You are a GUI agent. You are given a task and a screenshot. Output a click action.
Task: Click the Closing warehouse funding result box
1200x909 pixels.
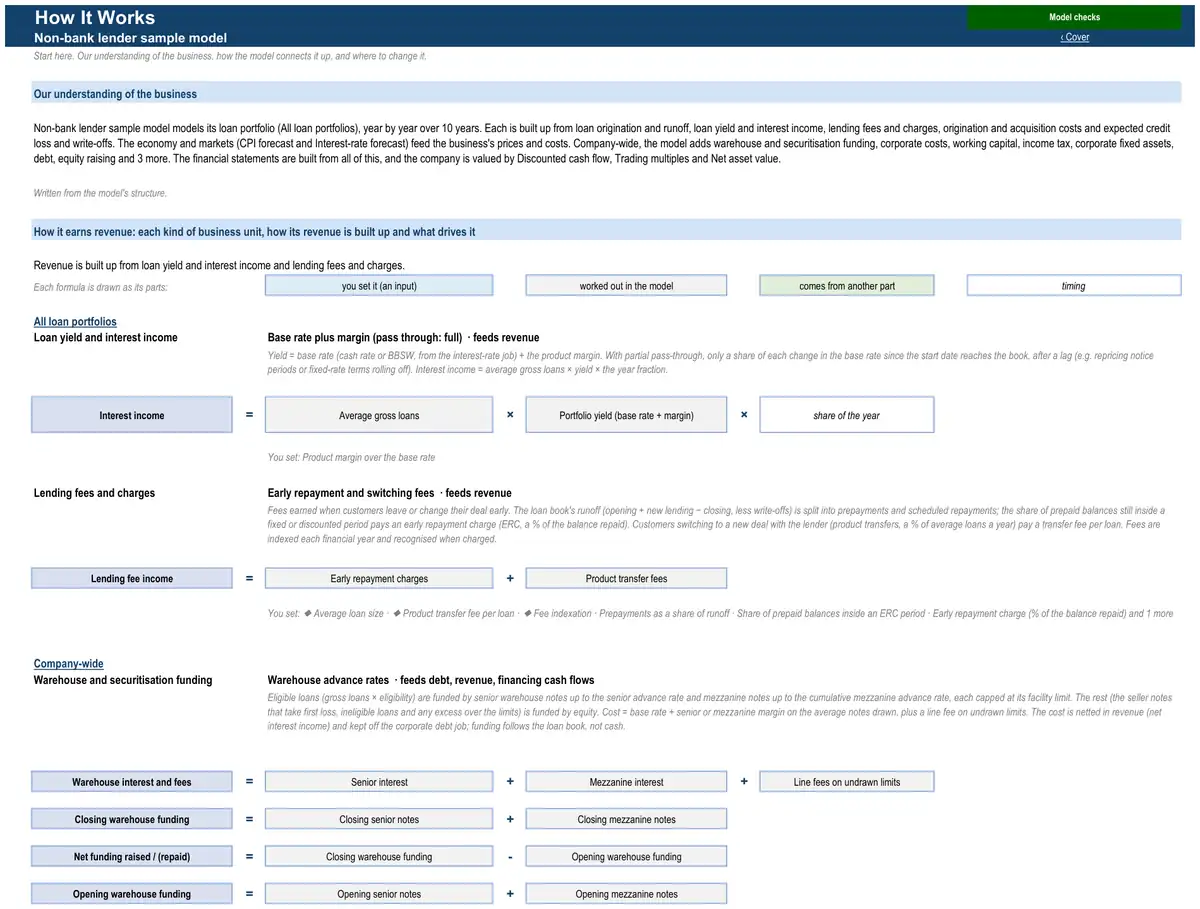(131, 819)
